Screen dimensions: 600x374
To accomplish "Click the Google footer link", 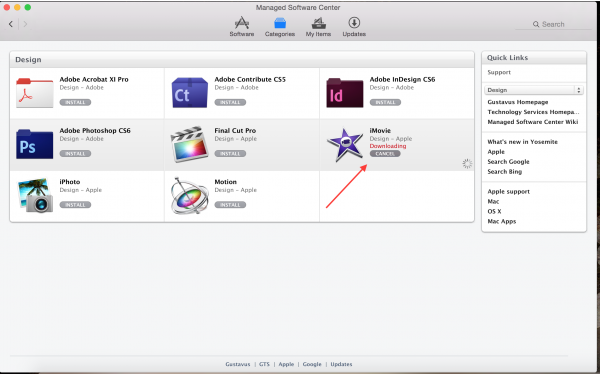I will pyautogui.click(x=312, y=364).
